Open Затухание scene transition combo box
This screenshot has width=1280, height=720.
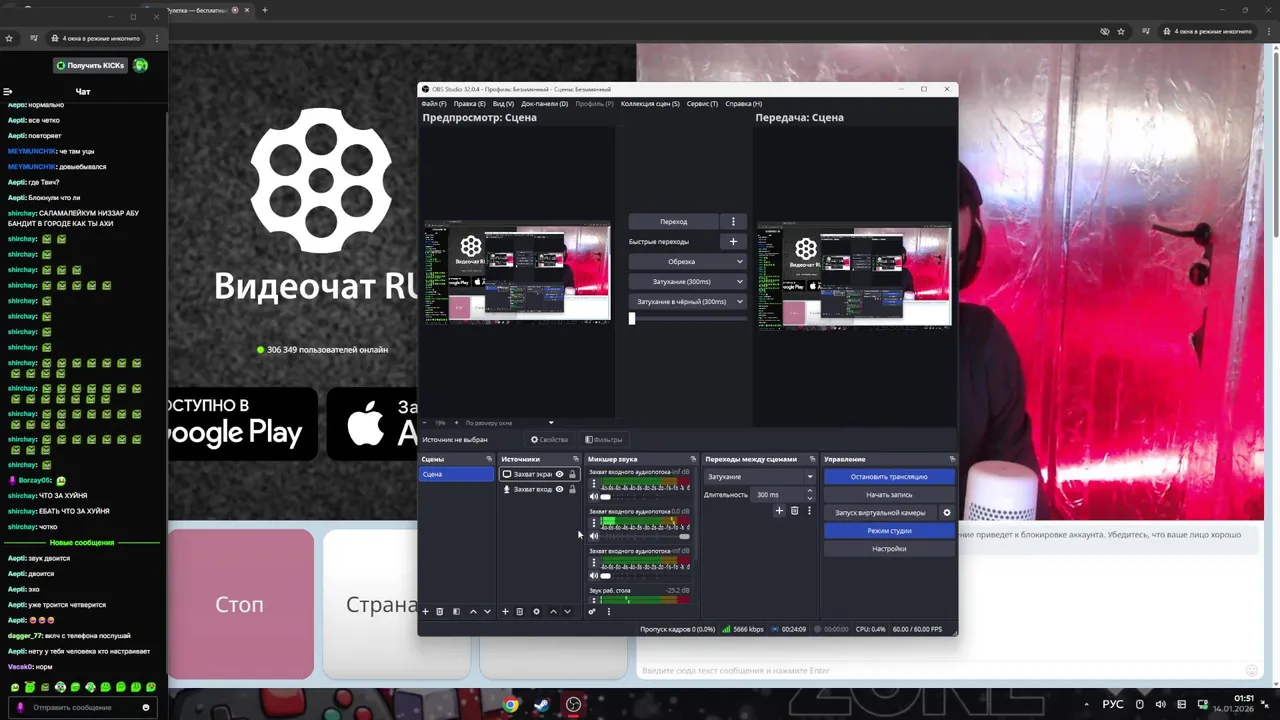click(760, 477)
